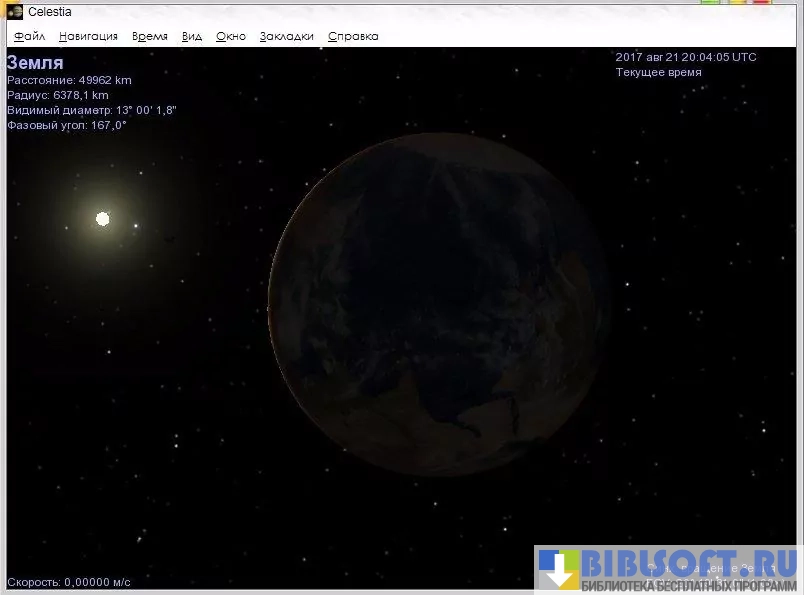Image resolution: width=804 pixels, height=595 pixels.
Task: Open the Закладки bookmarks menu
Action: coord(286,36)
